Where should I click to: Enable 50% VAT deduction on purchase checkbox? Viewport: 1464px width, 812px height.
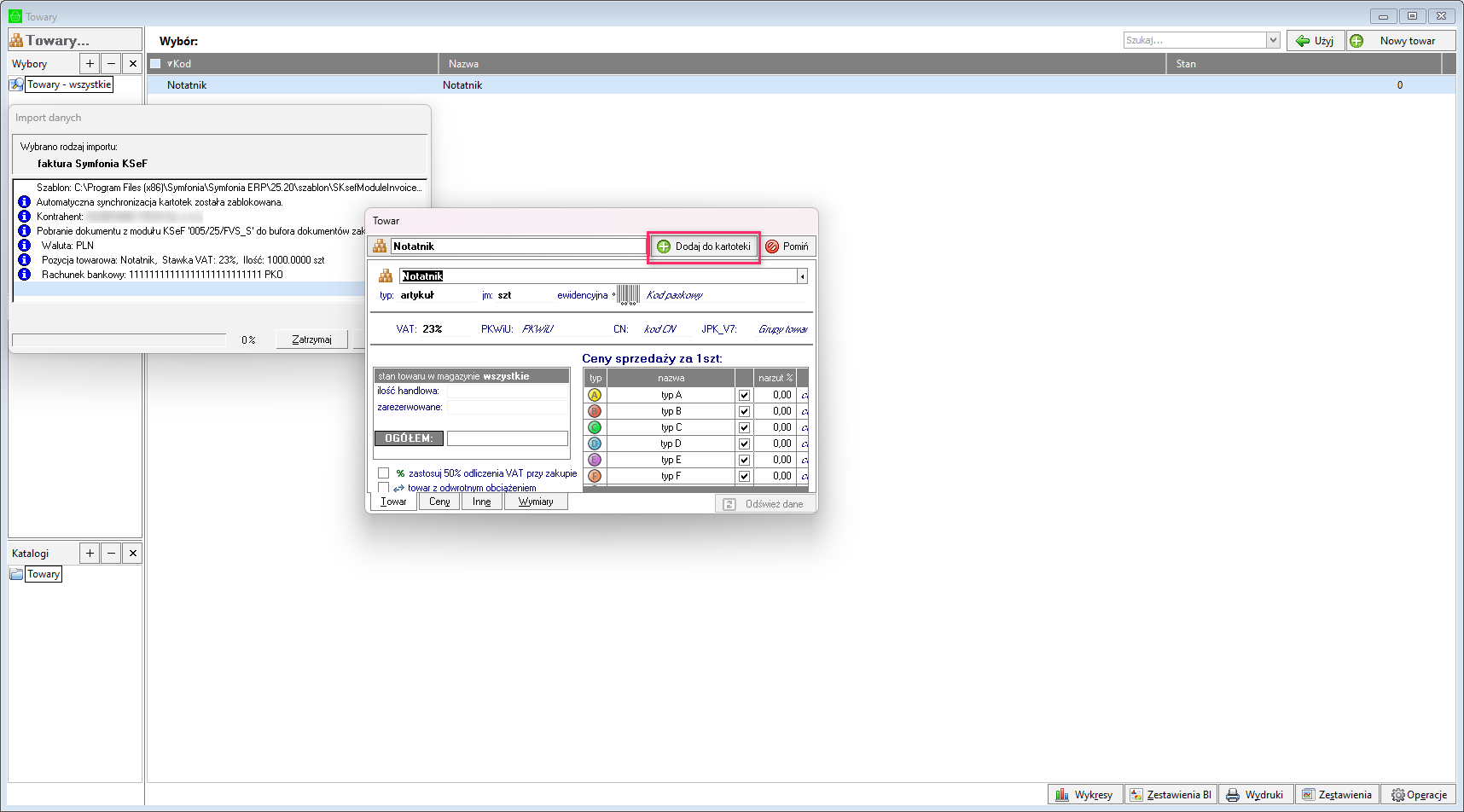tap(384, 473)
